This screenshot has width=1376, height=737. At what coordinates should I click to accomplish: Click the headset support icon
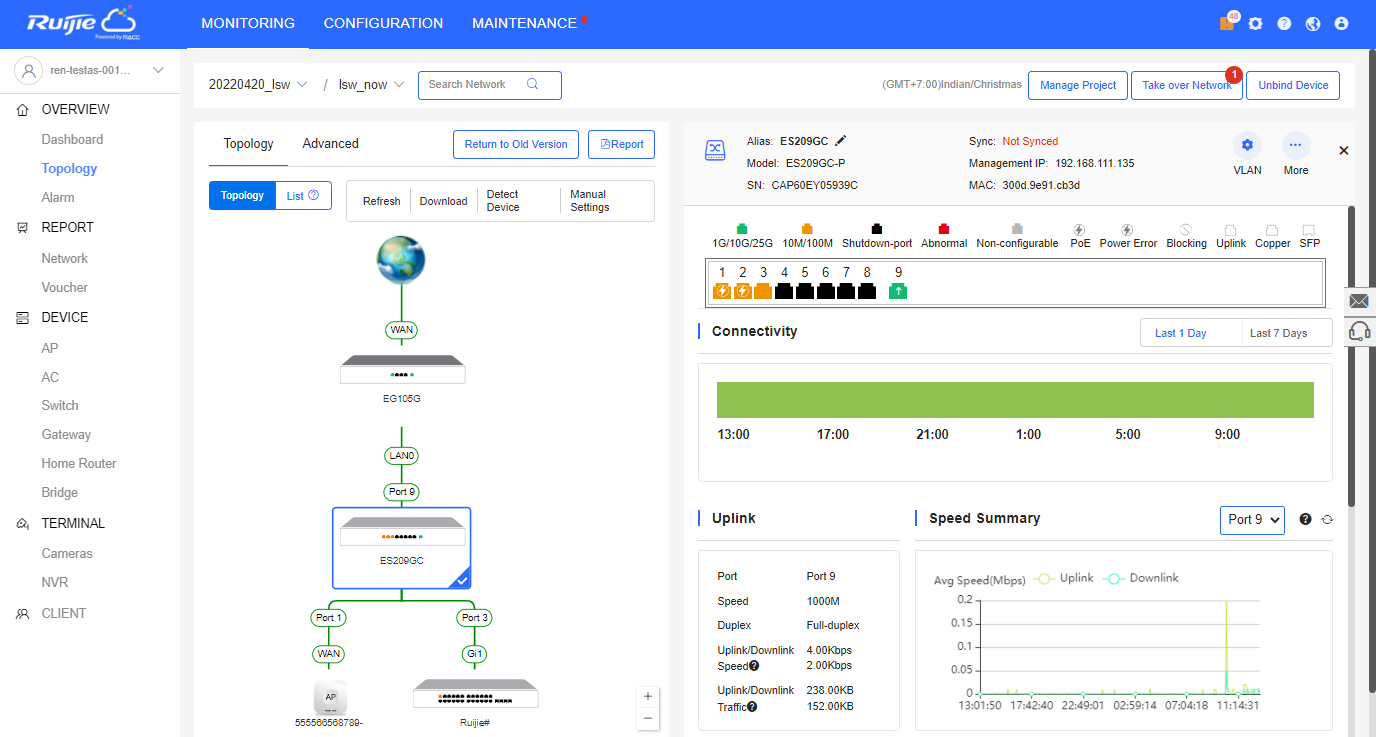[1359, 332]
